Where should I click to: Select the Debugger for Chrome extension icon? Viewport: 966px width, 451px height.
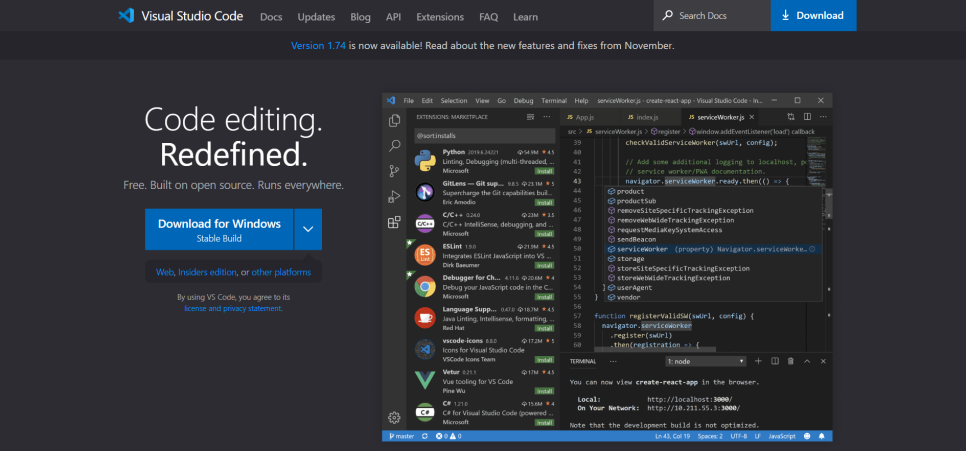click(x=425, y=286)
